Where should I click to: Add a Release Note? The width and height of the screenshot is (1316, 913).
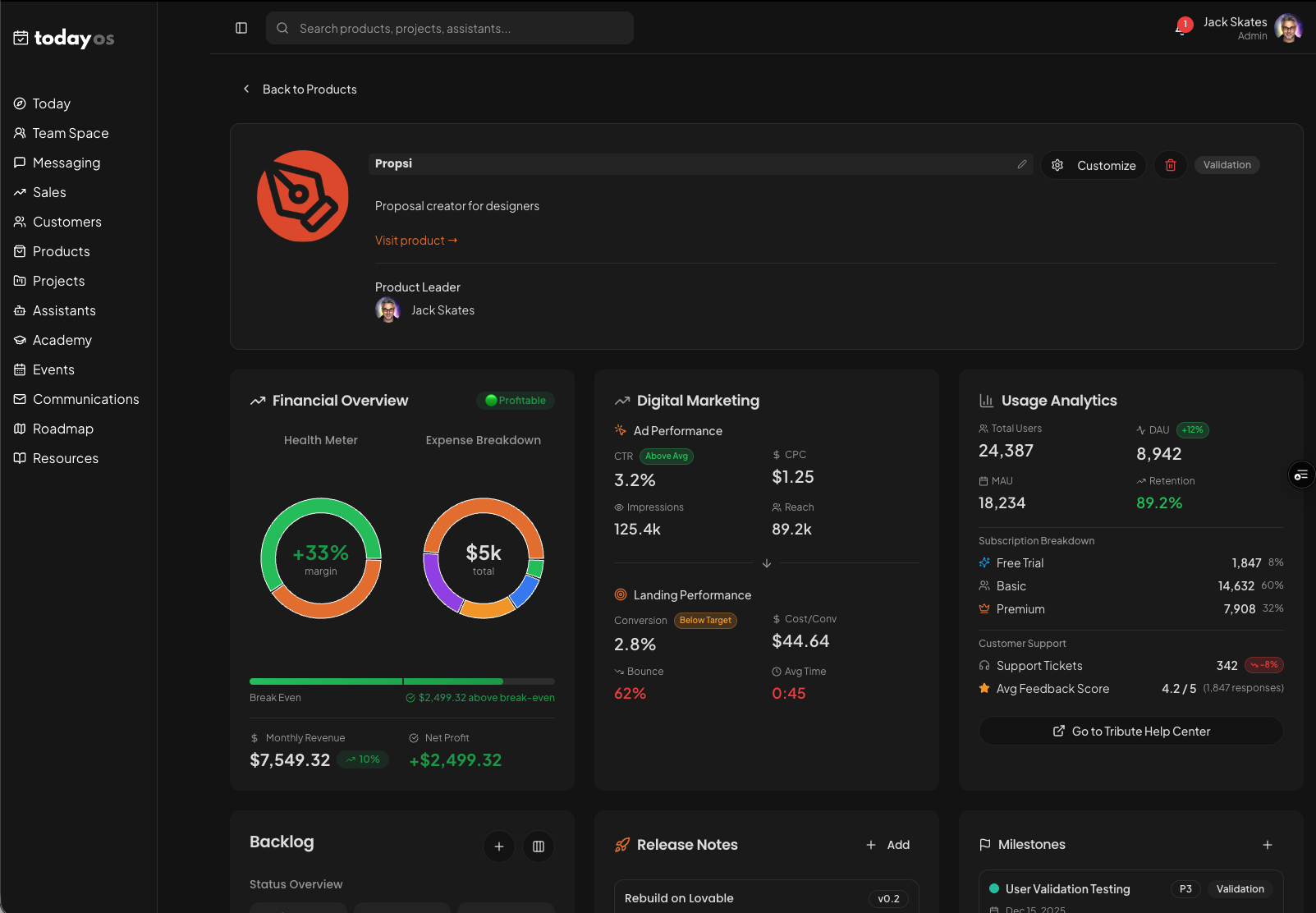coord(888,845)
